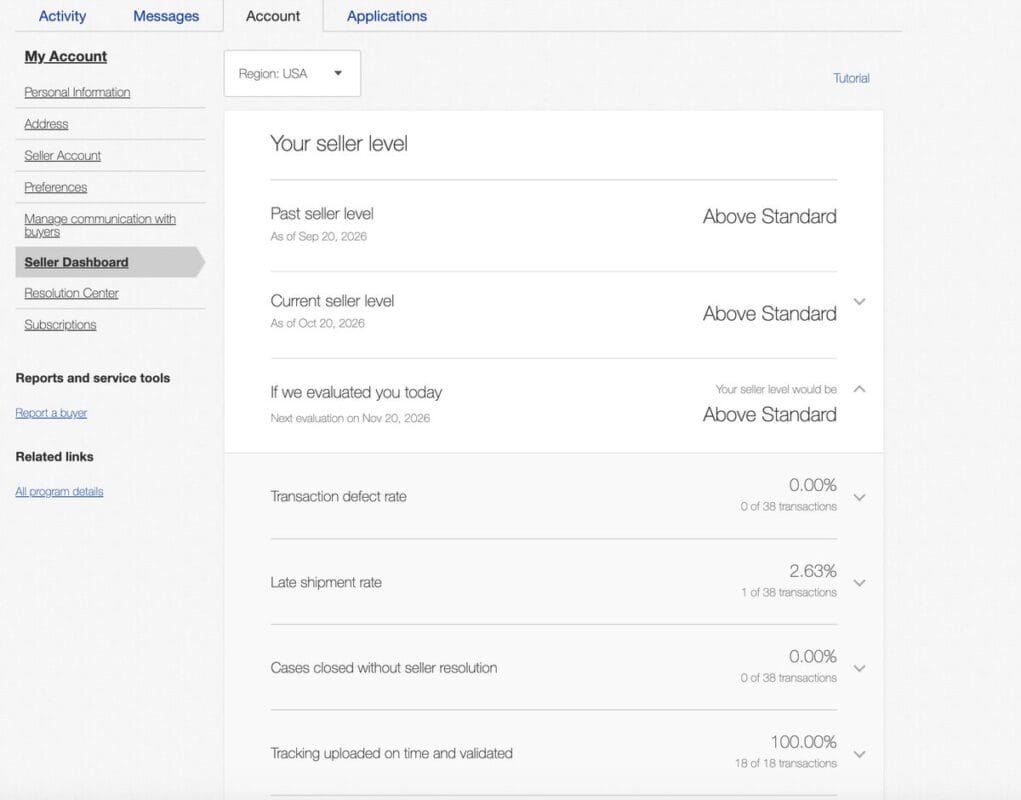1021x800 pixels.
Task: Open Manage communication with buyers
Action: click(100, 225)
